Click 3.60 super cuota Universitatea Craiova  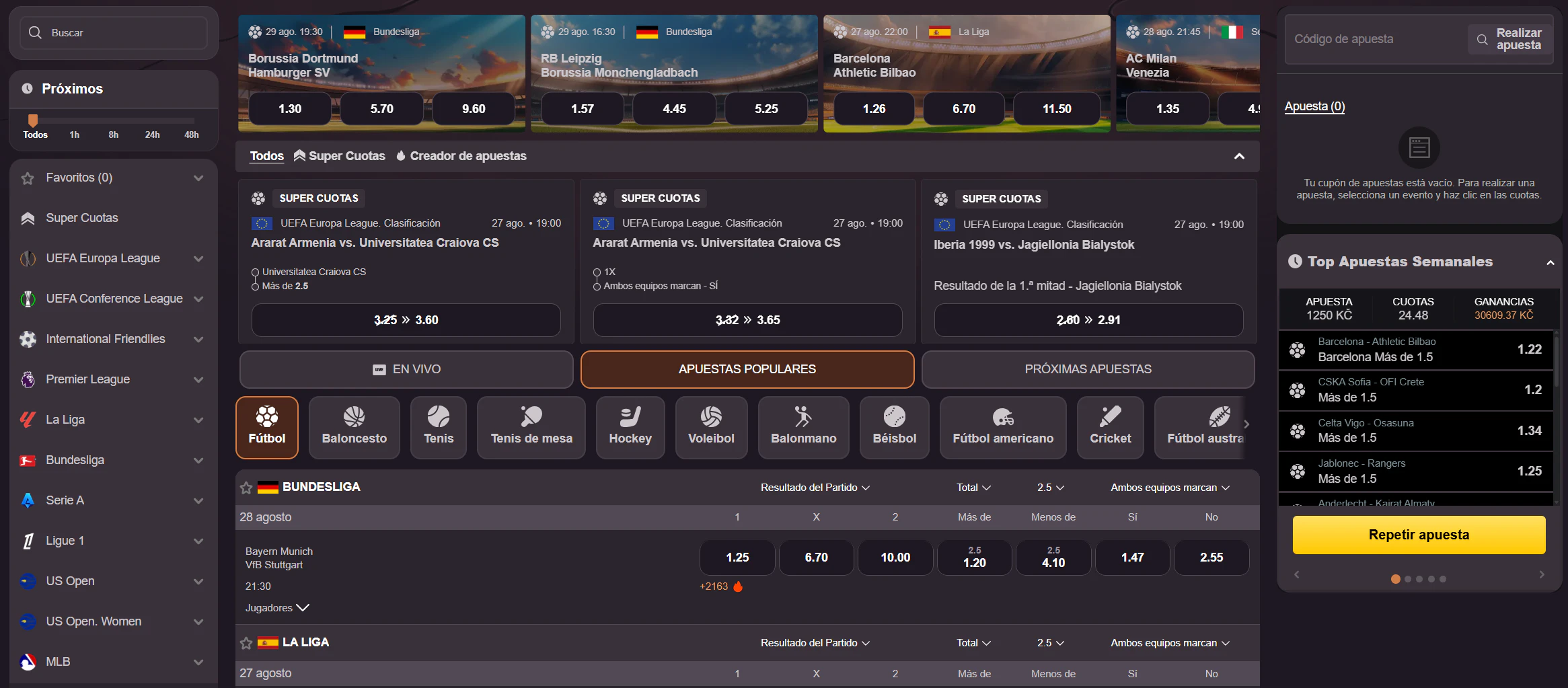point(406,320)
